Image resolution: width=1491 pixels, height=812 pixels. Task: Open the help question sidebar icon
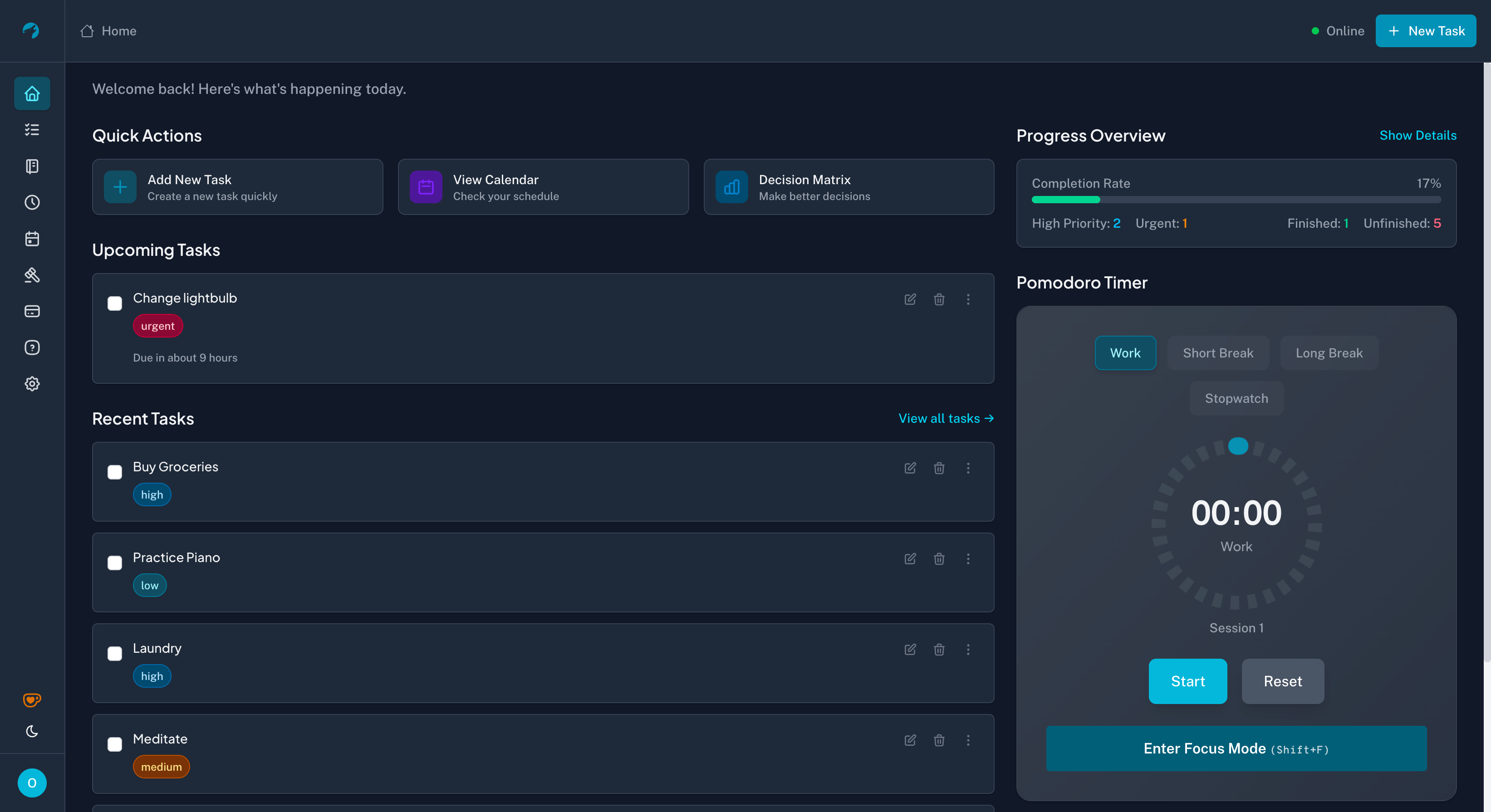coord(32,347)
